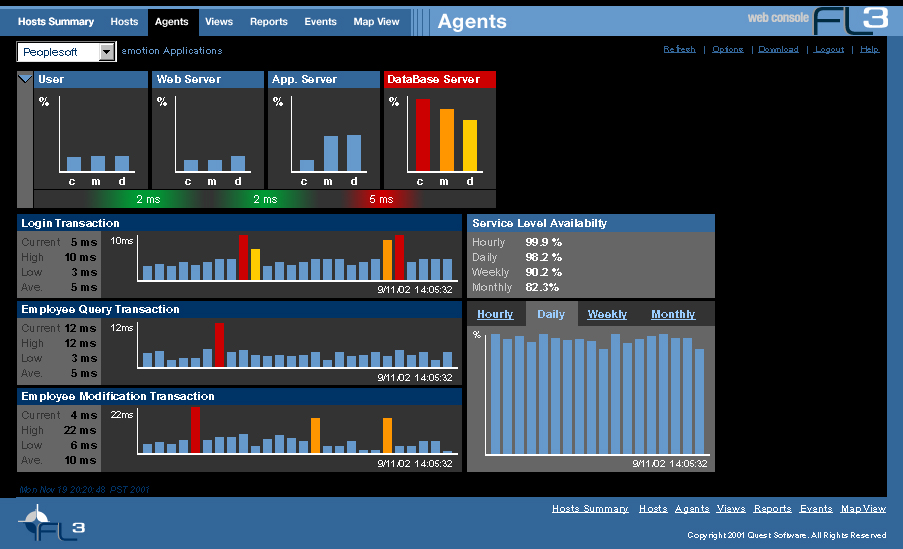Switch to the Hosts tab

coord(124,22)
